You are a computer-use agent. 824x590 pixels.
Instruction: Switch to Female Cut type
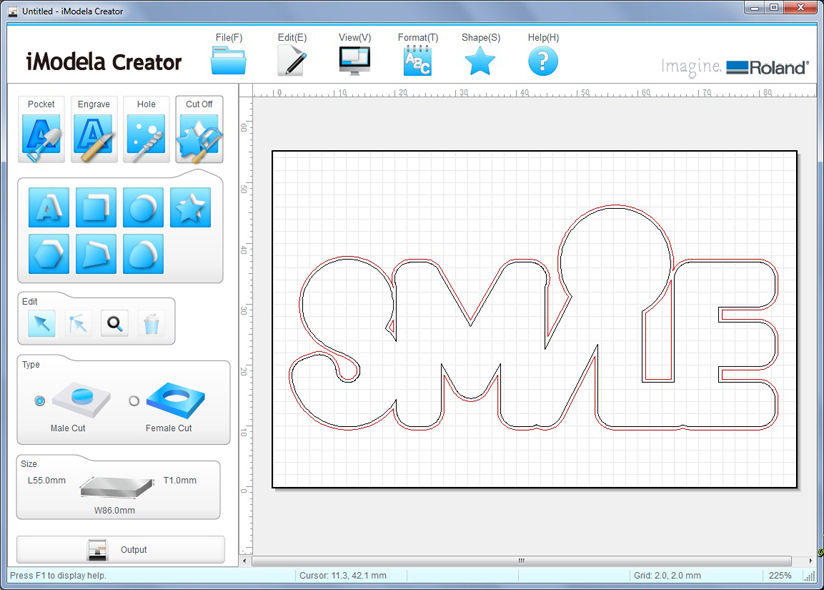tap(133, 401)
